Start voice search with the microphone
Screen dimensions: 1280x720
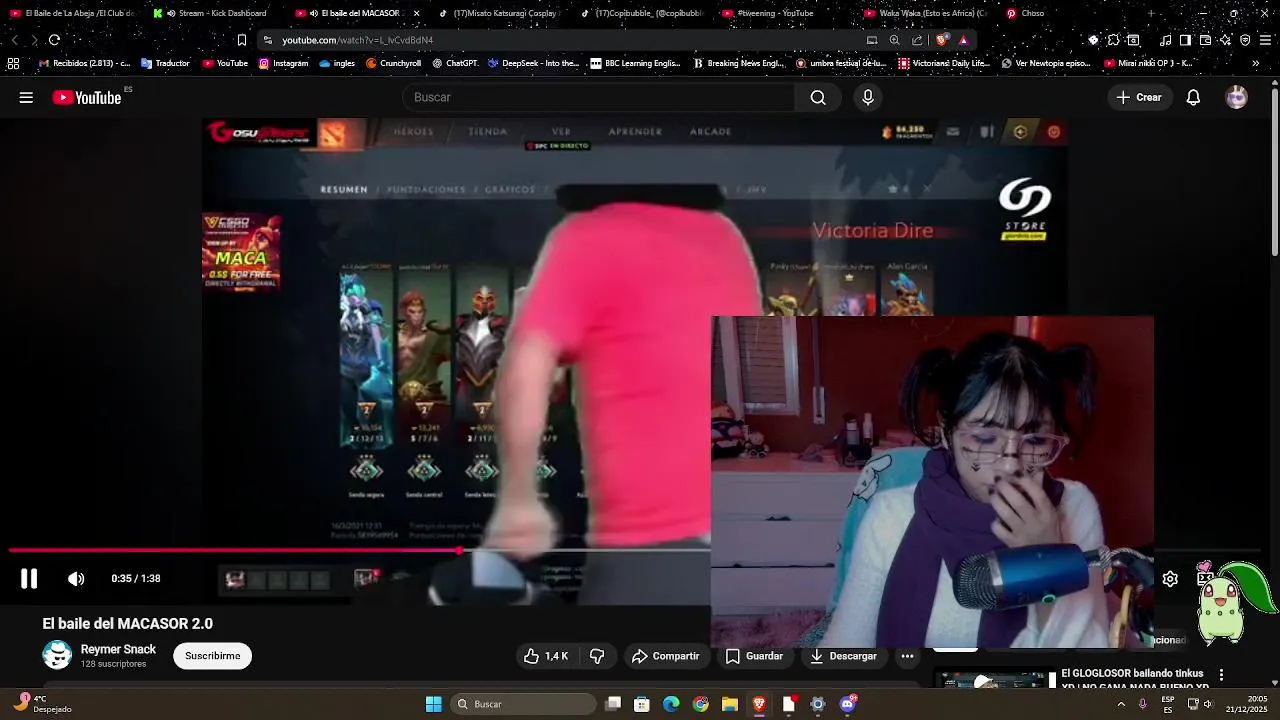point(868,97)
